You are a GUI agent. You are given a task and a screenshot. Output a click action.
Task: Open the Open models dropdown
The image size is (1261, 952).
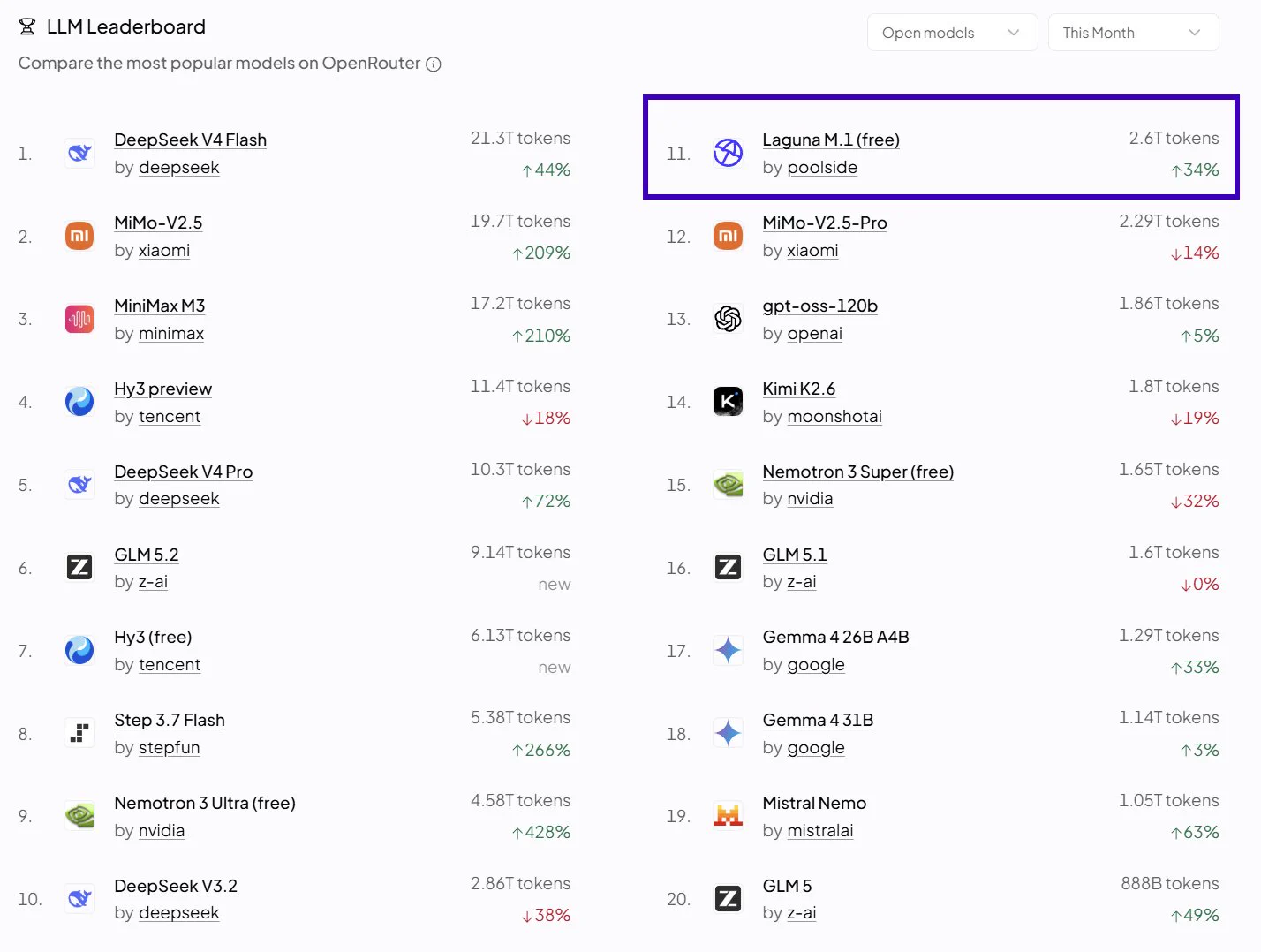click(952, 33)
